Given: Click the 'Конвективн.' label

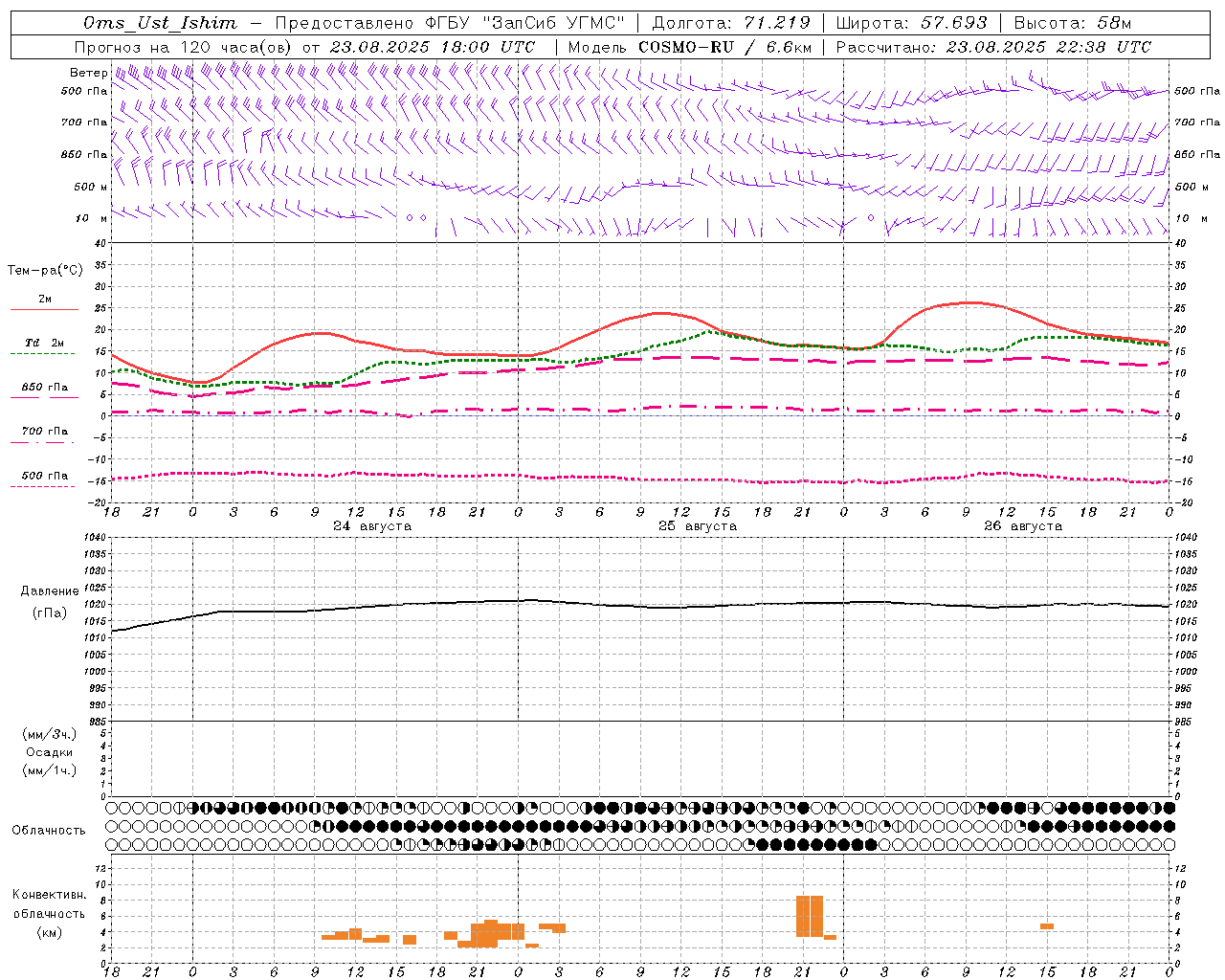Looking at the screenshot, I should 50,895.
